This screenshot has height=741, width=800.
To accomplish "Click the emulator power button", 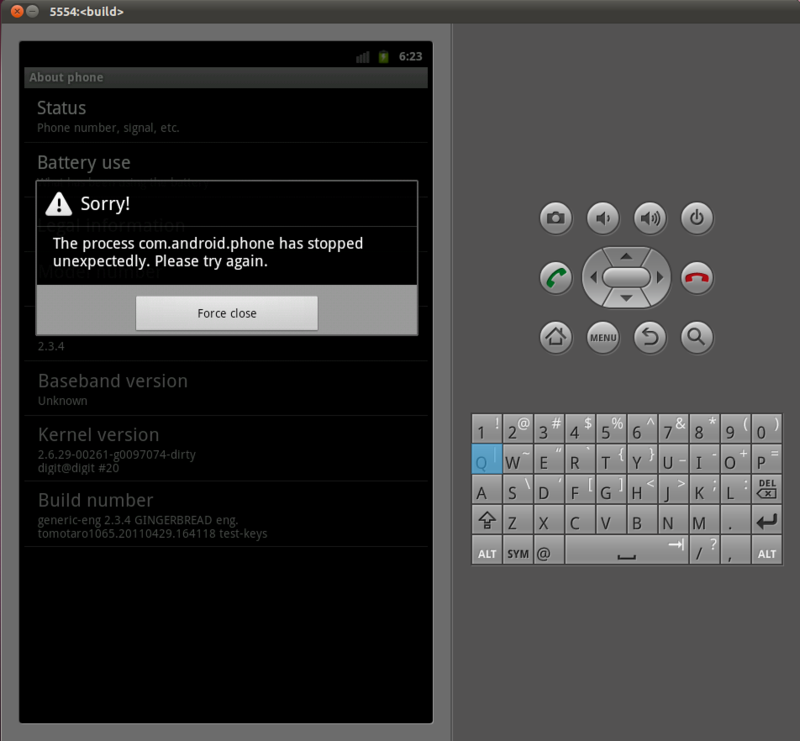I will [696, 218].
